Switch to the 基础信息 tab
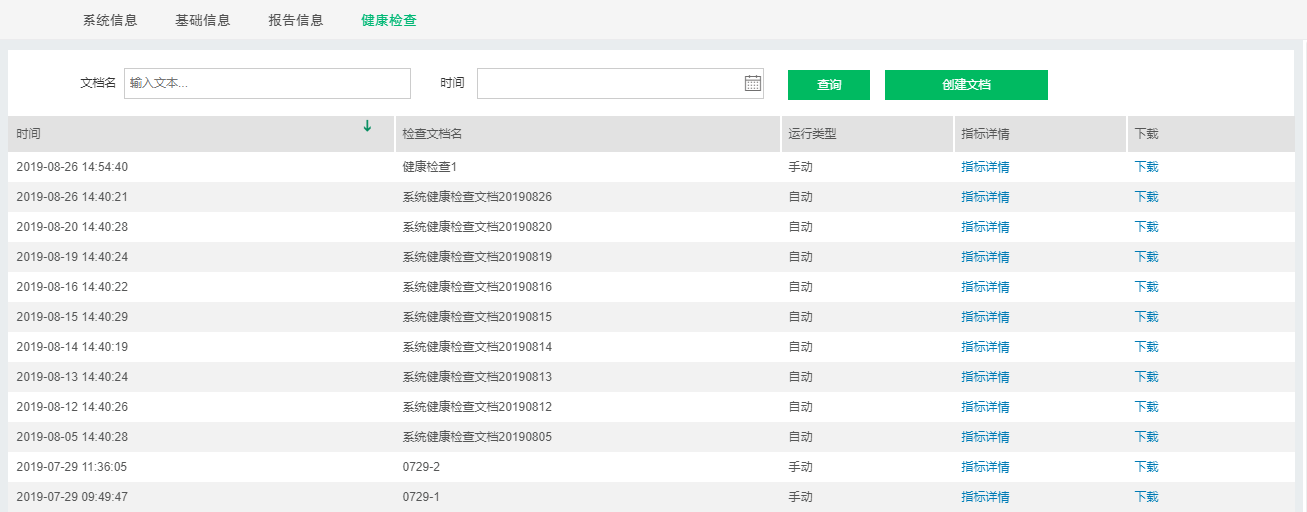 click(202, 20)
